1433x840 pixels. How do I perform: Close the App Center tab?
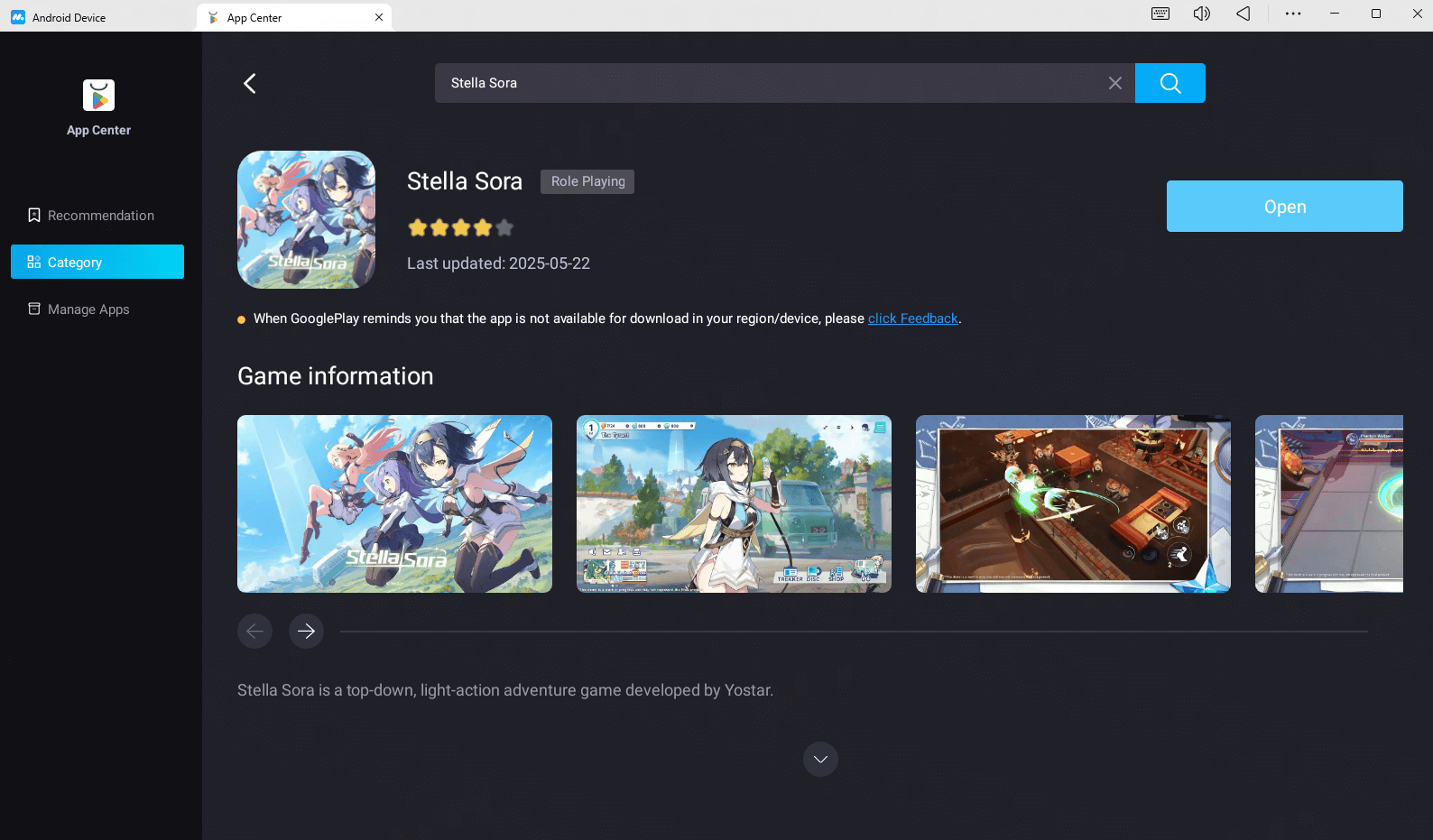pos(379,17)
